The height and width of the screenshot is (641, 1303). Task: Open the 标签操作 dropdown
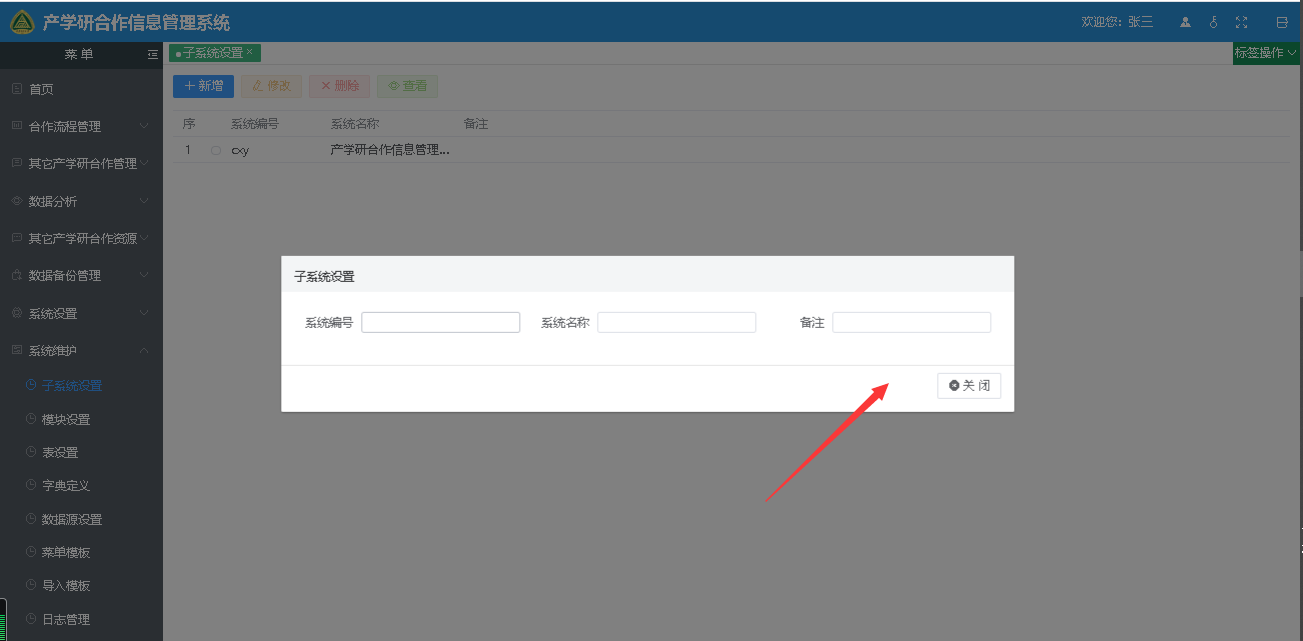coord(1266,53)
